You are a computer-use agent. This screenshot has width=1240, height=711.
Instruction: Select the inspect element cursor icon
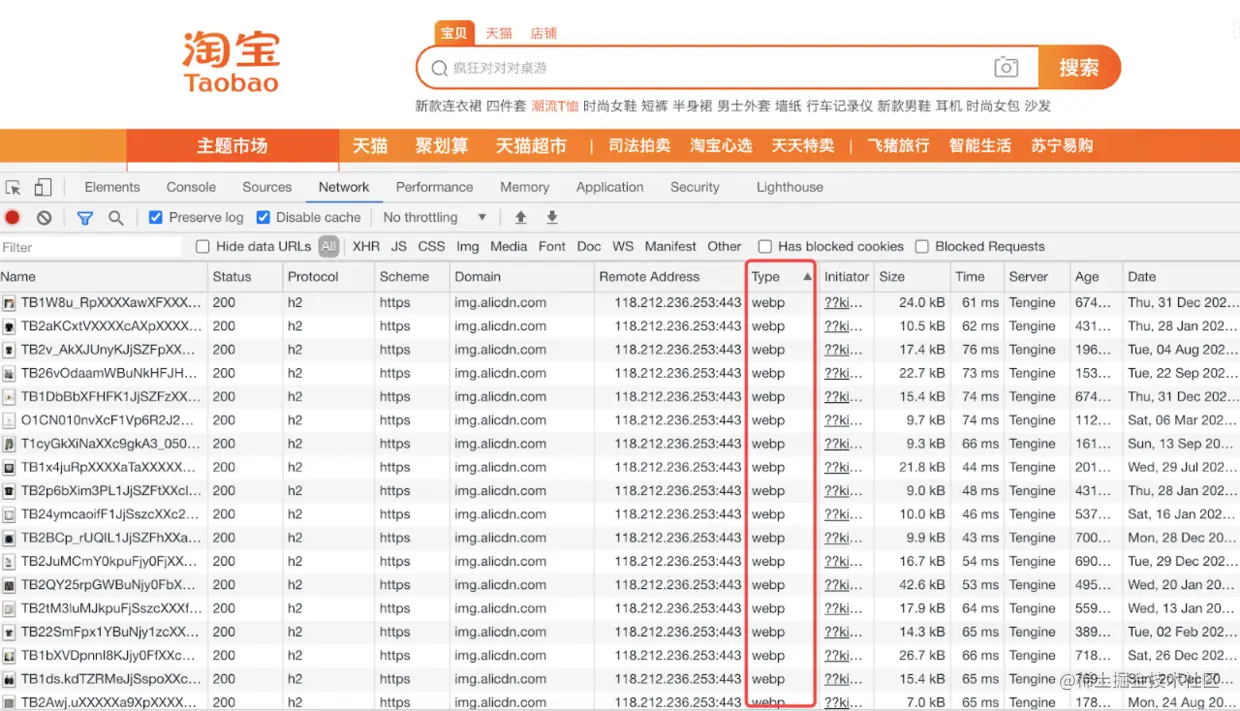pyautogui.click(x=15, y=187)
